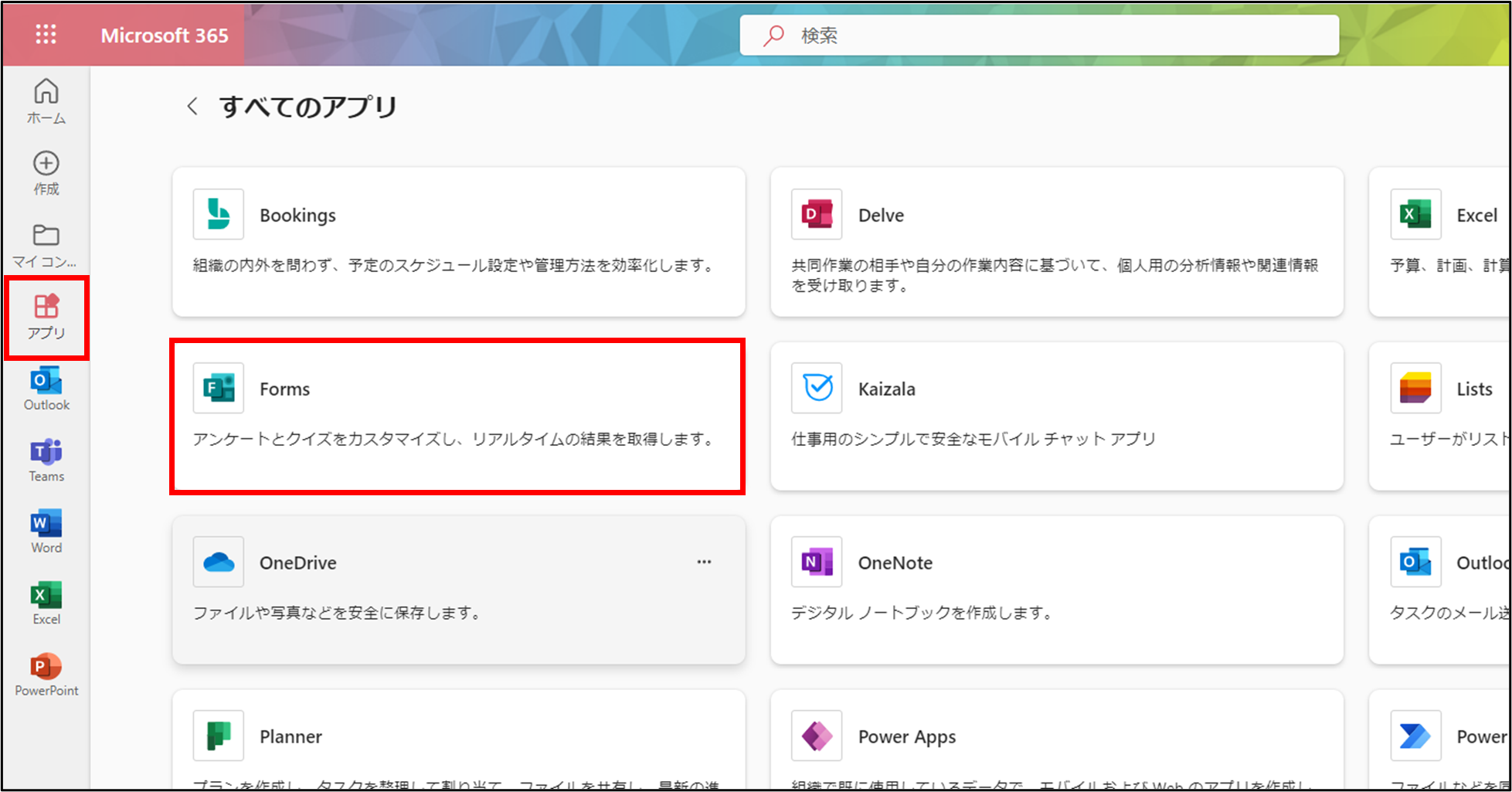The width and height of the screenshot is (1512, 792).
Task: Click the magnifier search icon
Action: click(773, 36)
